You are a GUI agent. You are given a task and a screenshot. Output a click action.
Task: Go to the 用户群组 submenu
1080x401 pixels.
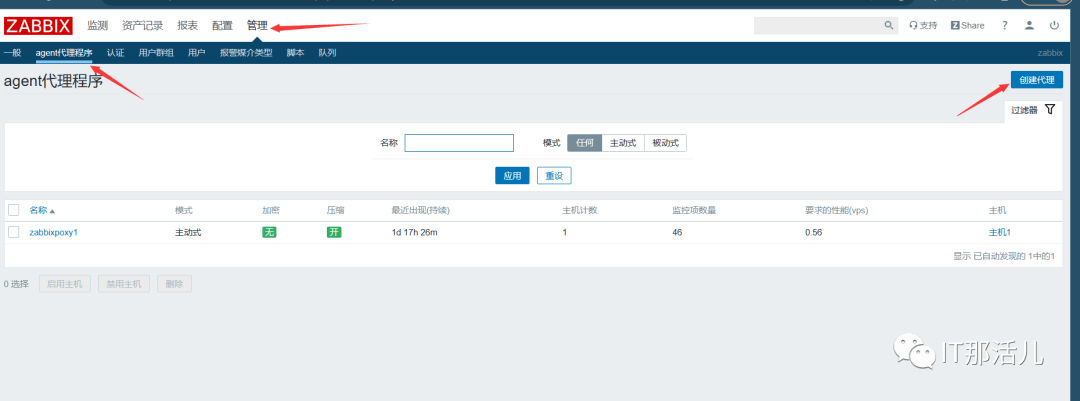[x=156, y=52]
